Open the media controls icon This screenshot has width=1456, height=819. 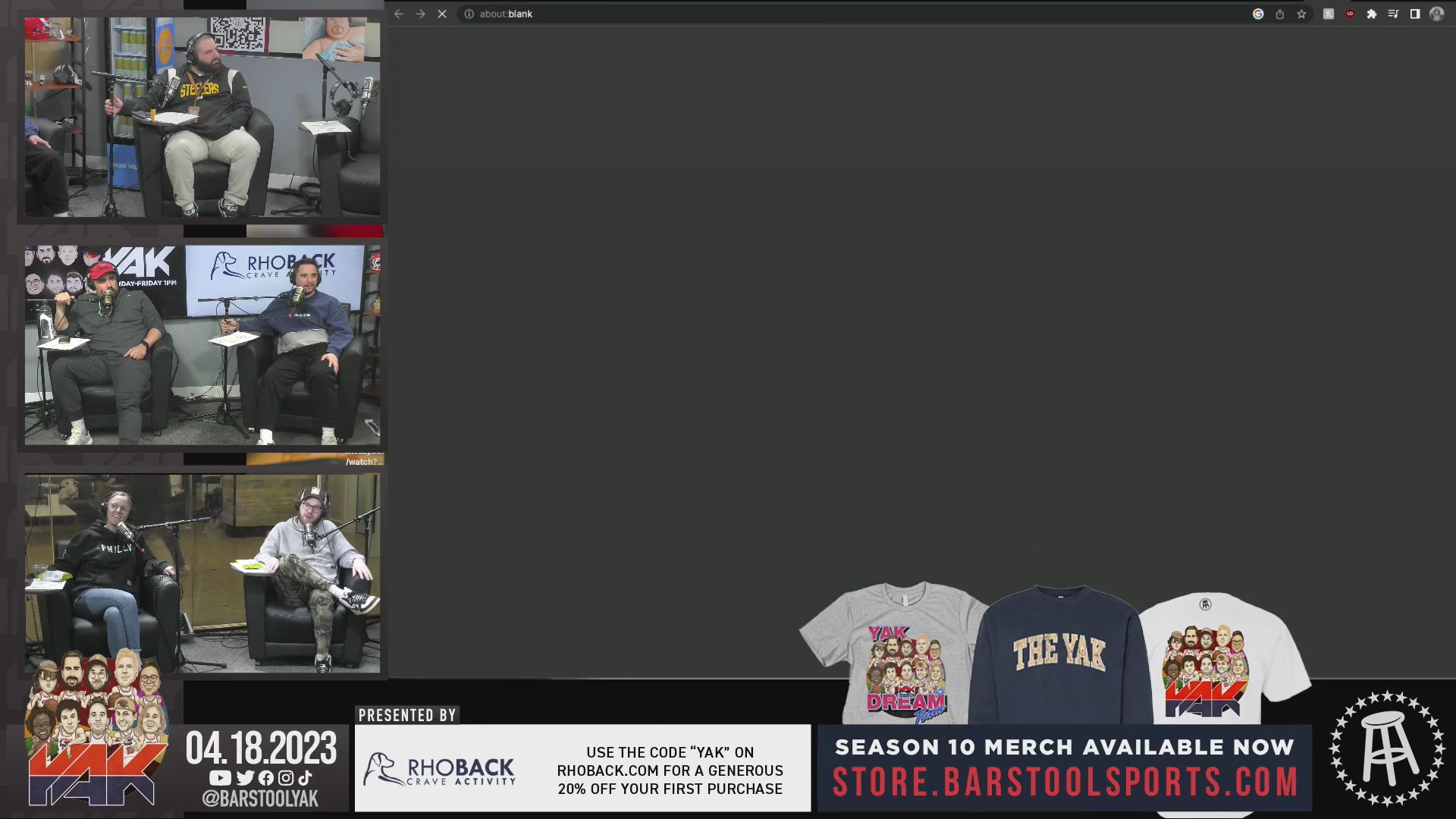point(1393,14)
